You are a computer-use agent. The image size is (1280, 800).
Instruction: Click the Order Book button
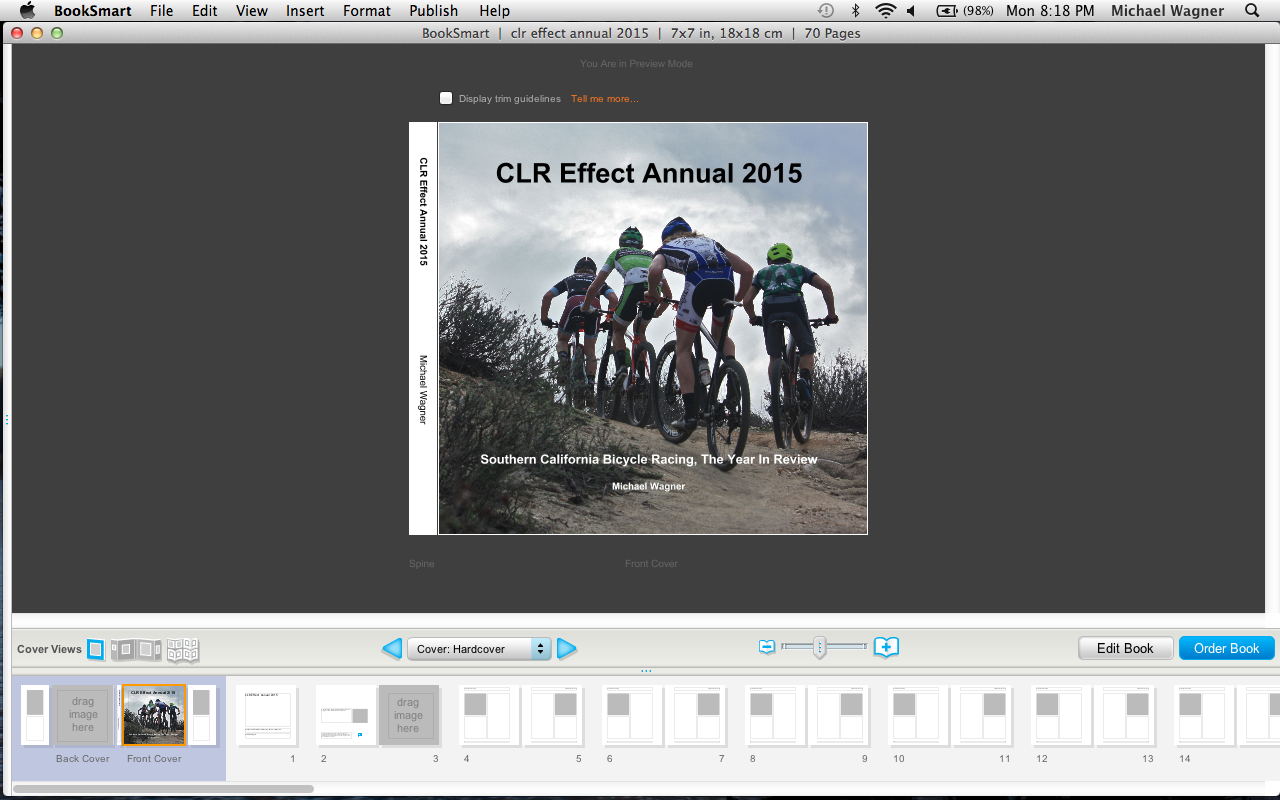1227,648
